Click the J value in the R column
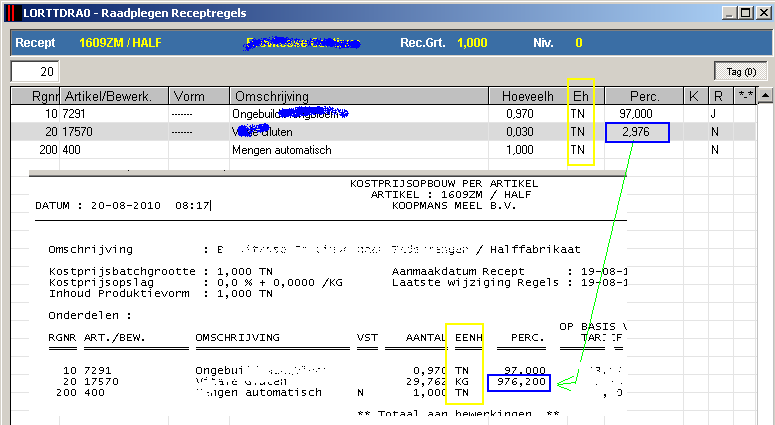 713,114
